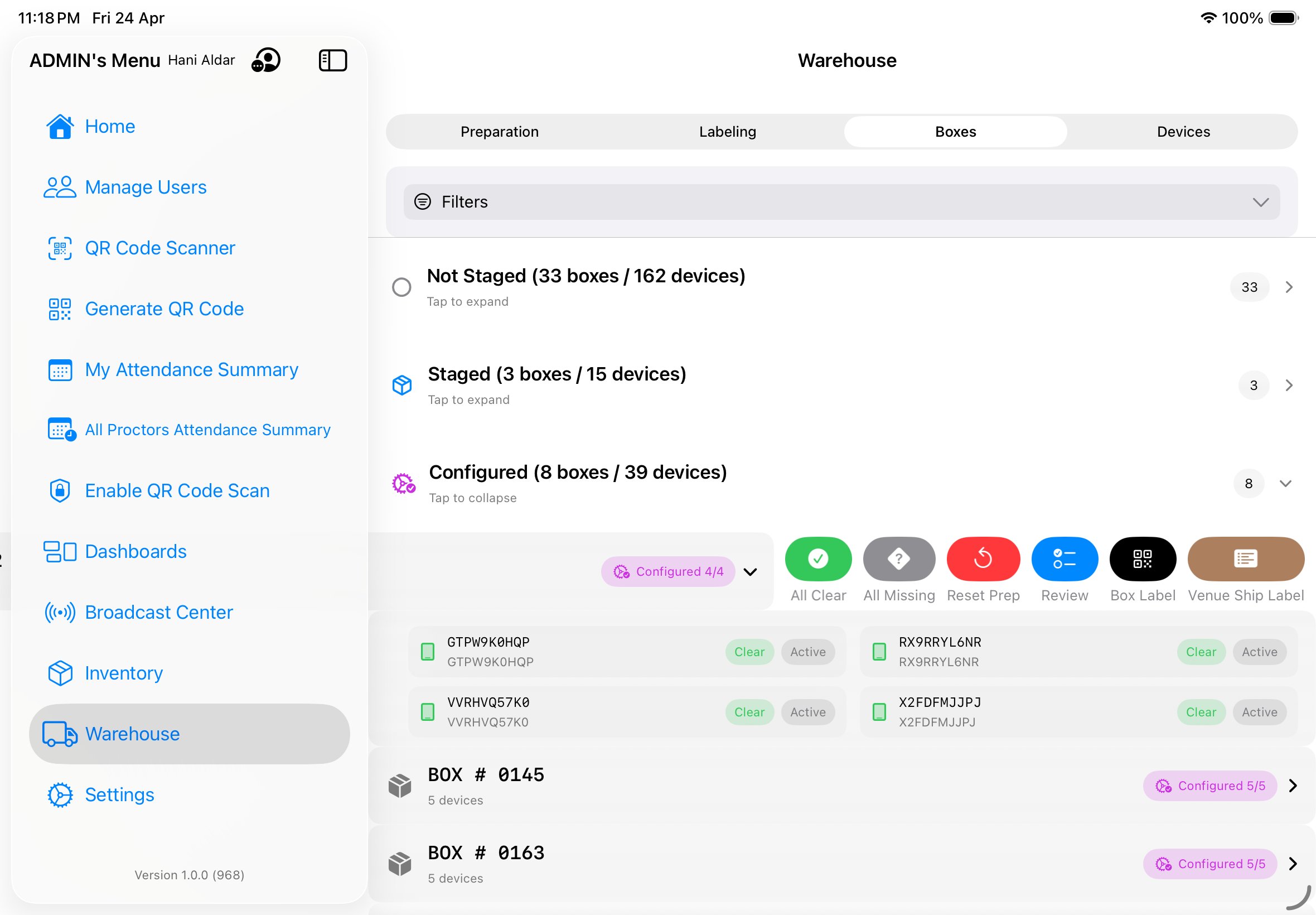Open Broadcast Center in the menu

(x=159, y=612)
